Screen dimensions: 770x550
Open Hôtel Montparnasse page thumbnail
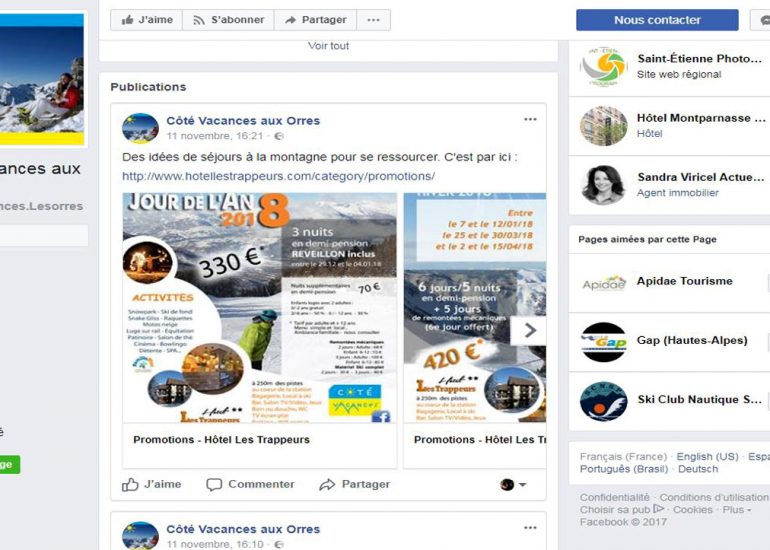pos(604,126)
